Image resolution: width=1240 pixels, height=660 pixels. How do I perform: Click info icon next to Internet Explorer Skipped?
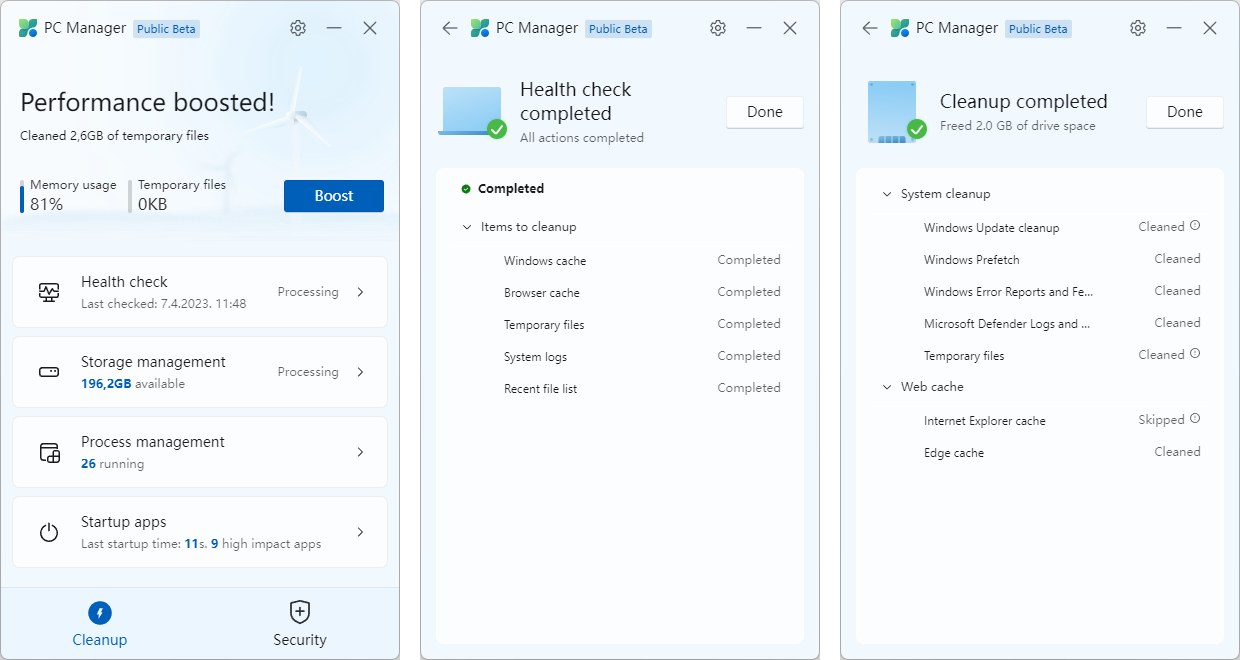tap(1195, 419)
